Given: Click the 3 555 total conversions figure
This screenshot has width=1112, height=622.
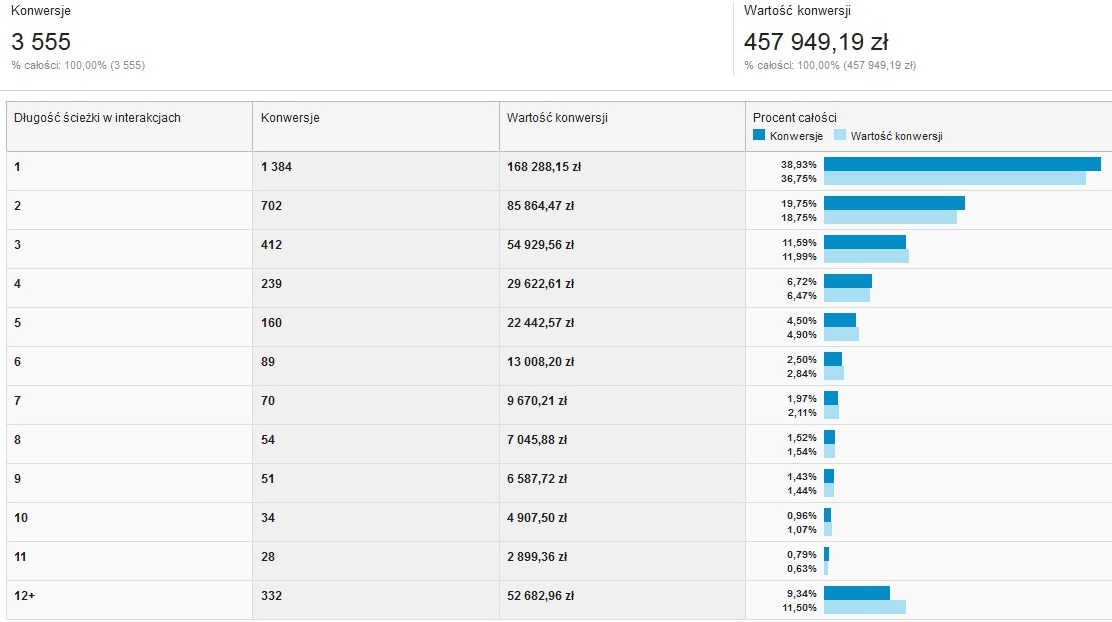Looking at the screenshot, I should click(x=40, y=42).
